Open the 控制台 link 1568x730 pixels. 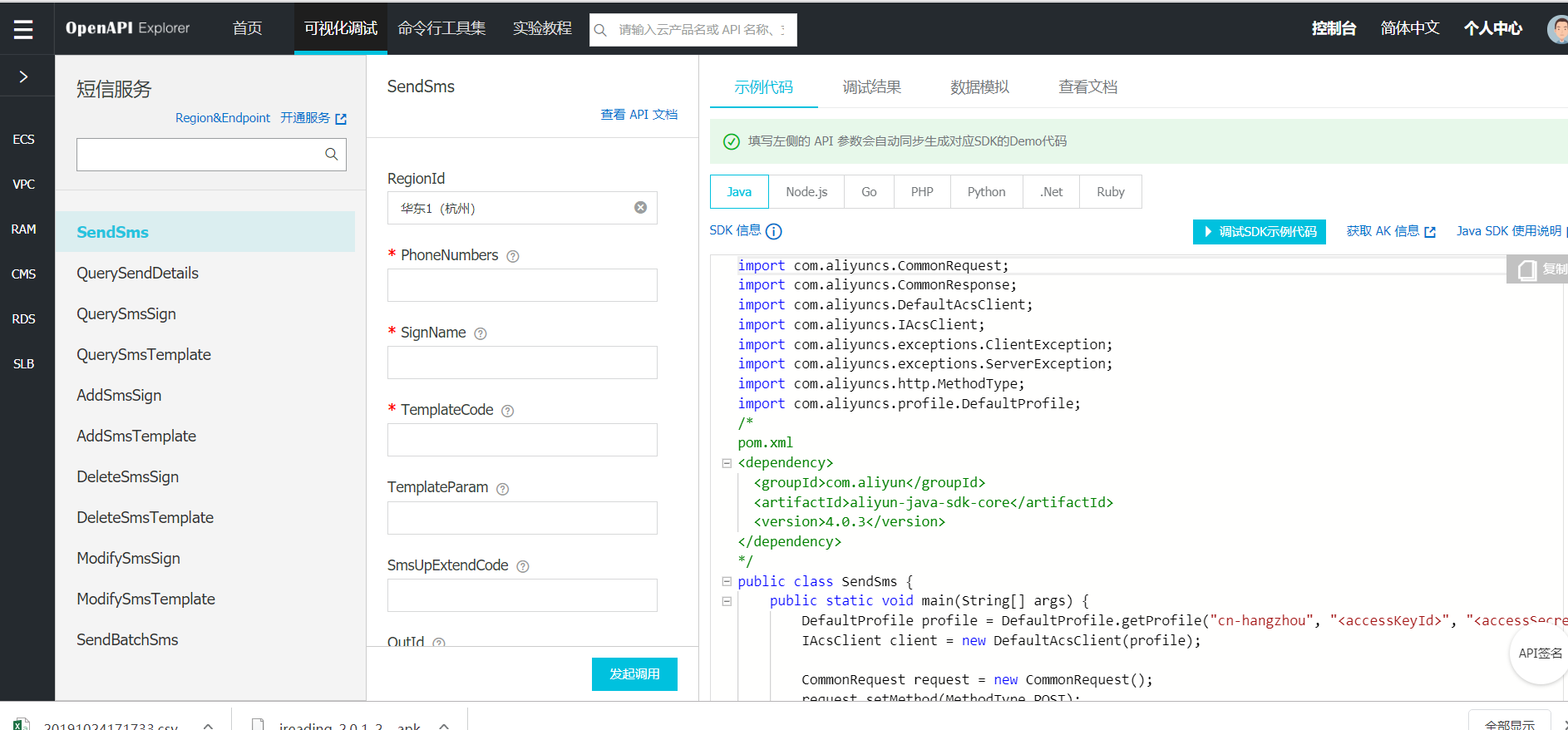pos(1334,28)
